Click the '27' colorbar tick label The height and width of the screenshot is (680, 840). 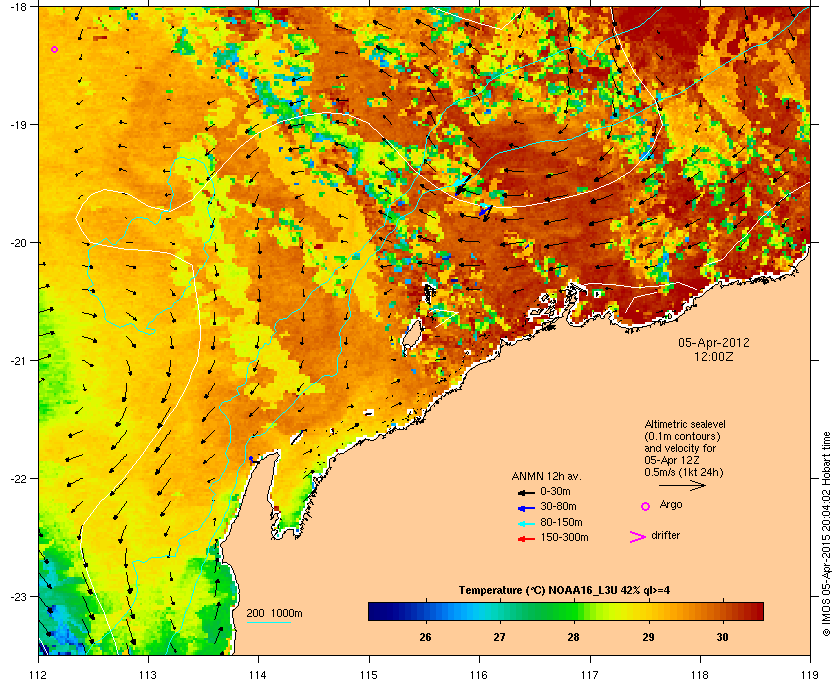(x=499, y=637)
